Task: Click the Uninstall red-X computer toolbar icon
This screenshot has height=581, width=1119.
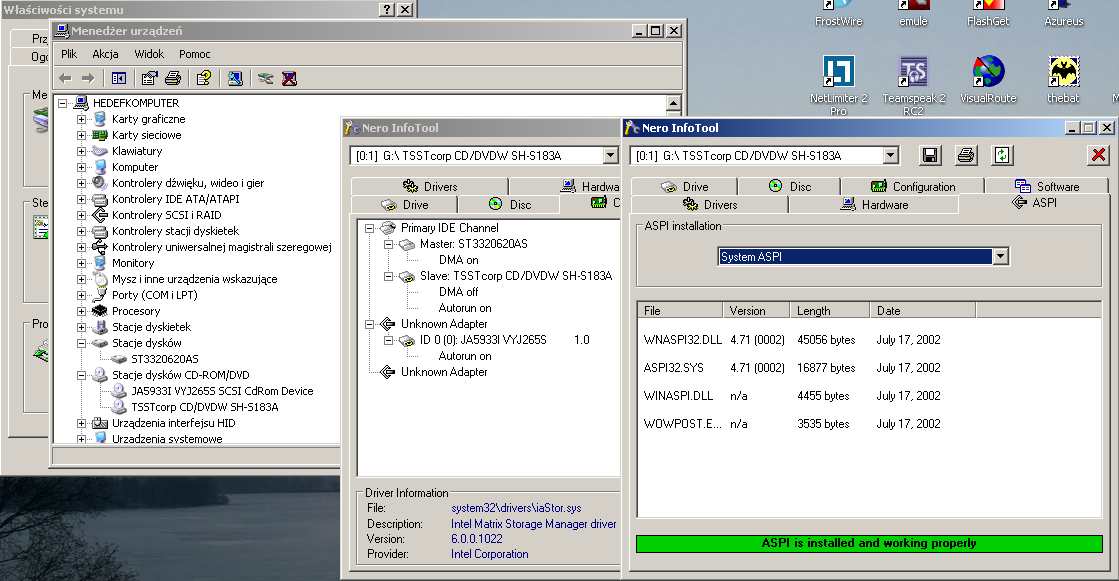Action: (289, 79)
